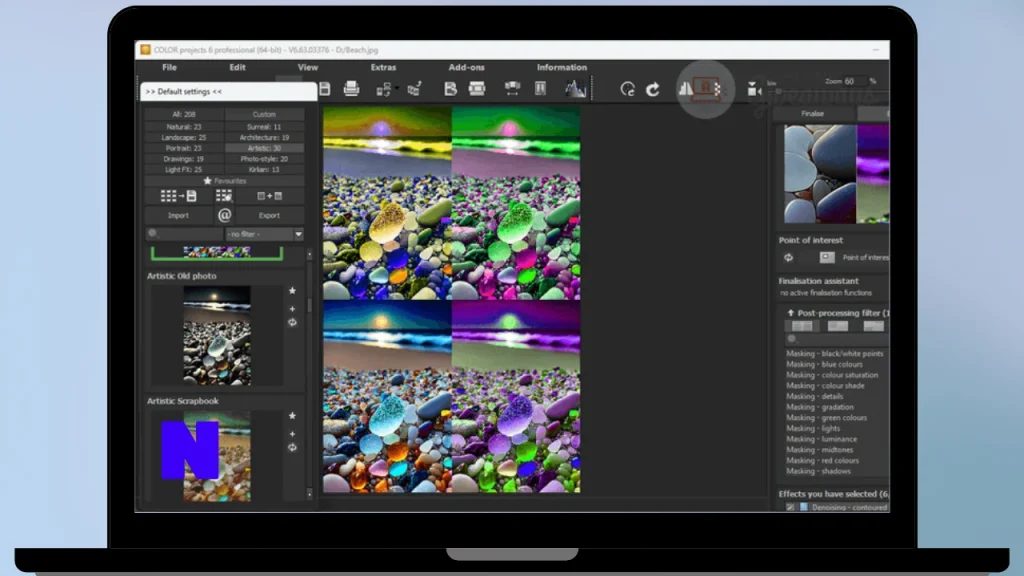Click the horizontal-arrows toolbar icon

[x=512, y=88]
